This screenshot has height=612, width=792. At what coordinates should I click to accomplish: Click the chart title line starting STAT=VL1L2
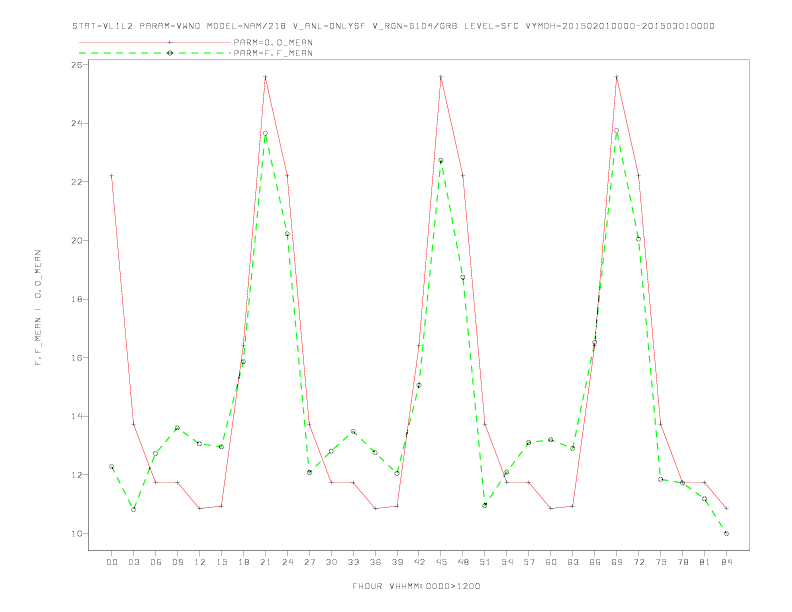pos(393,26)
